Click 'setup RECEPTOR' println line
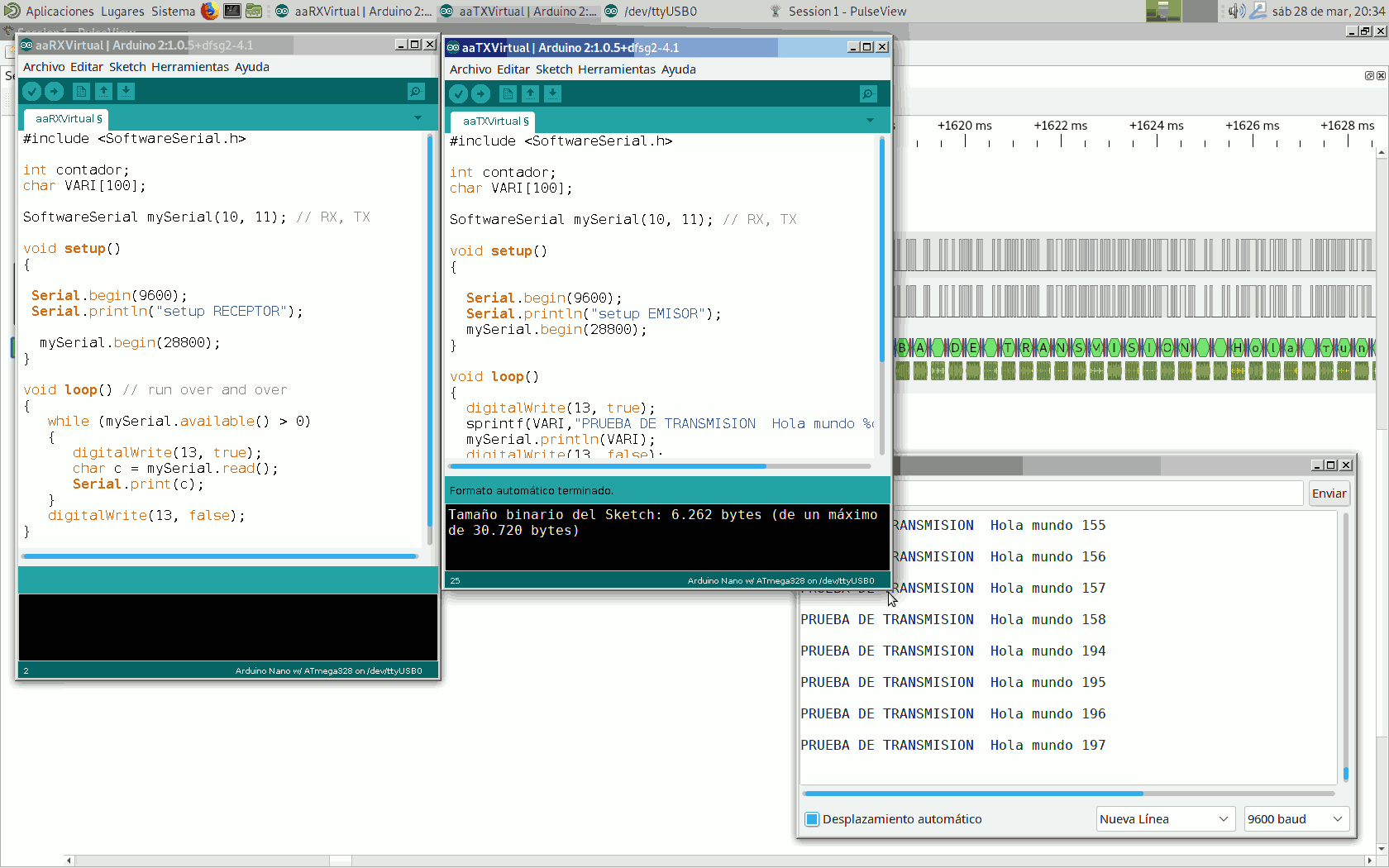This screenshot has width=1389, height=868. coord(167,312)
